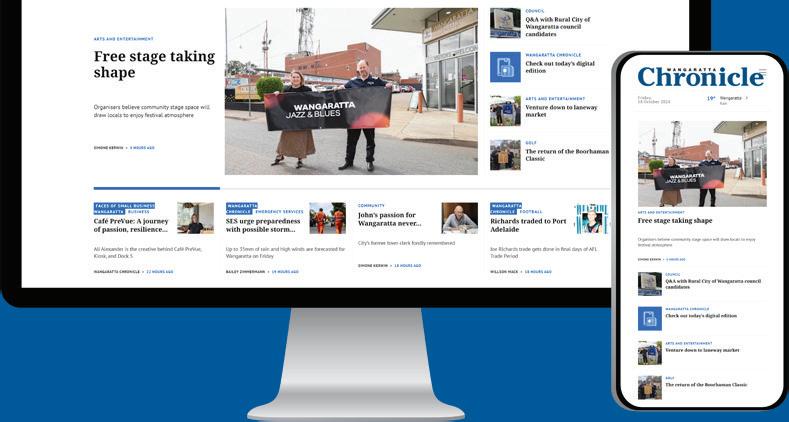Open the 'Free stage taking shape' headline on the phone
Image resolution: width=789 pixels, height=422 pixels.
click(675, 221)
